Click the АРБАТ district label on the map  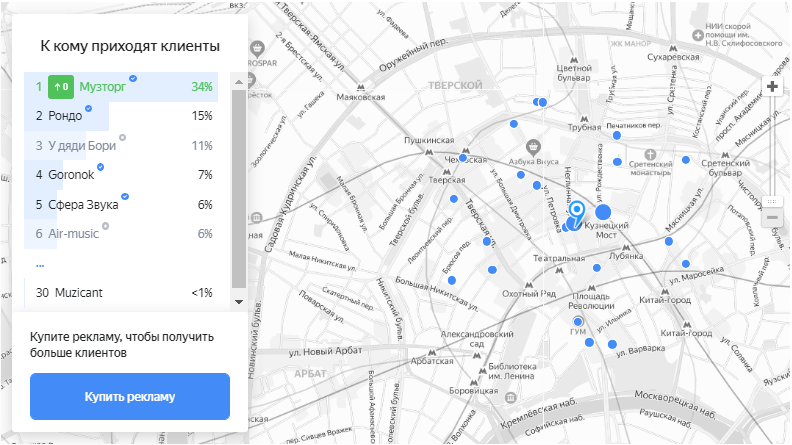pos(310,374)
